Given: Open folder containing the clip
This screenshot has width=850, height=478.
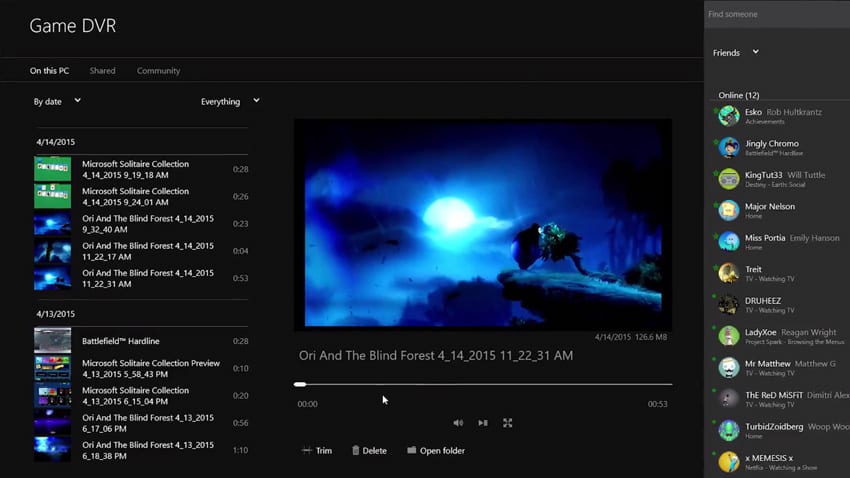Looking at the screenshot, I should click(436, 450).
